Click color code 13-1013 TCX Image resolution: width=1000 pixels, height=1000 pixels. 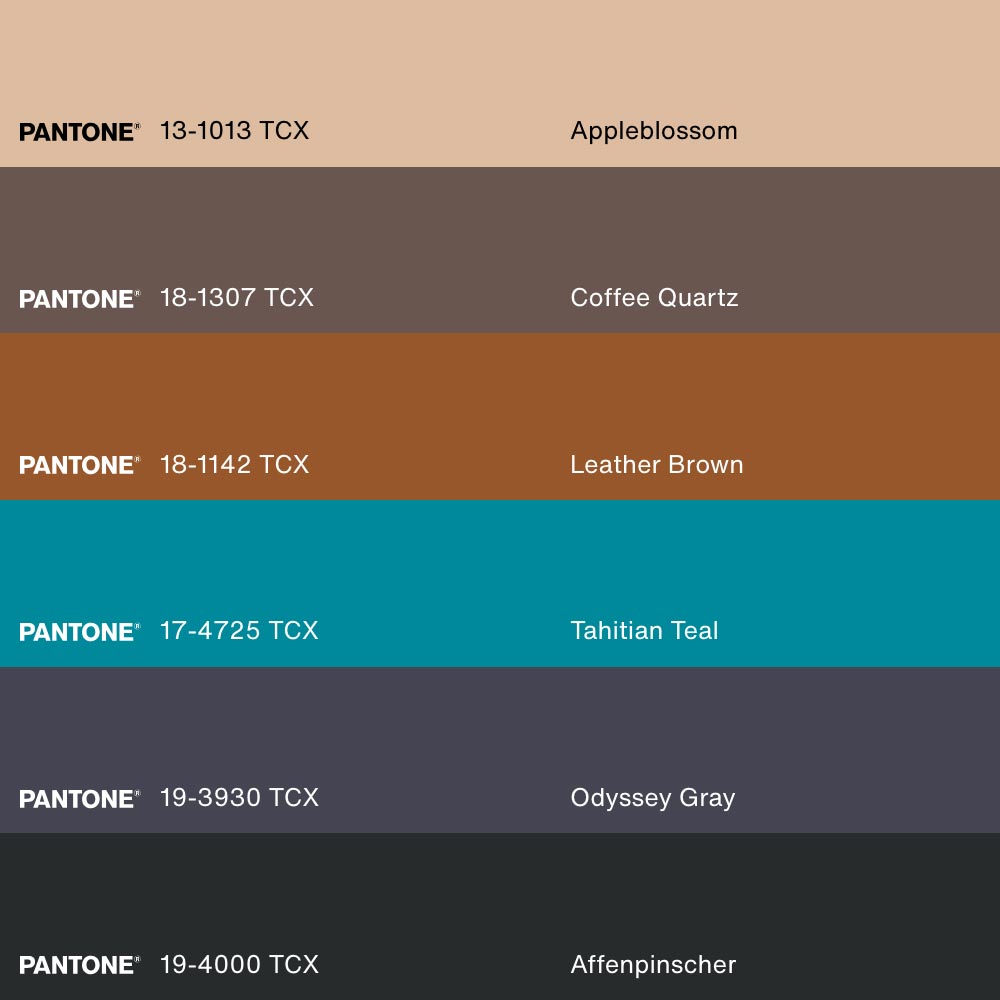[x=234, y=131]
